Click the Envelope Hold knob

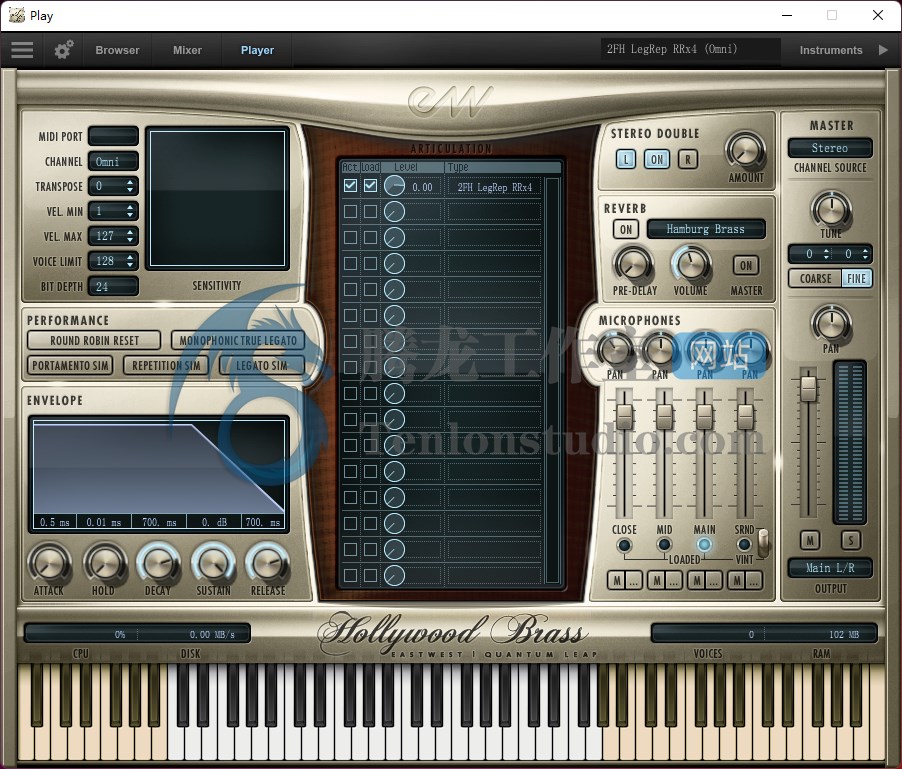(104, 564)
